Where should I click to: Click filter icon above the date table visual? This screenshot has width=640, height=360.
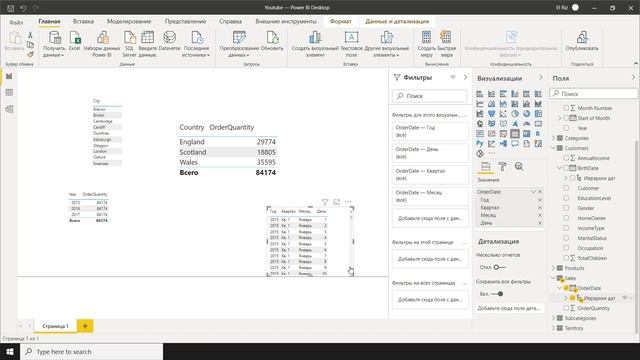pyautogui.click(x=324, y=202)
